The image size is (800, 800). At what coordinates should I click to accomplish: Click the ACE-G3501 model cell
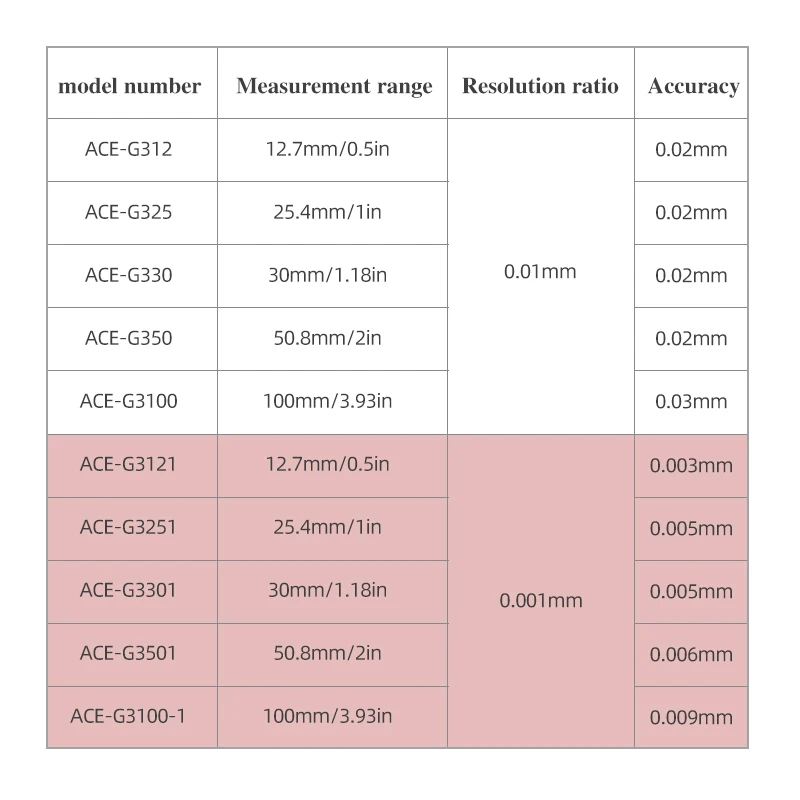click(129, 654)
